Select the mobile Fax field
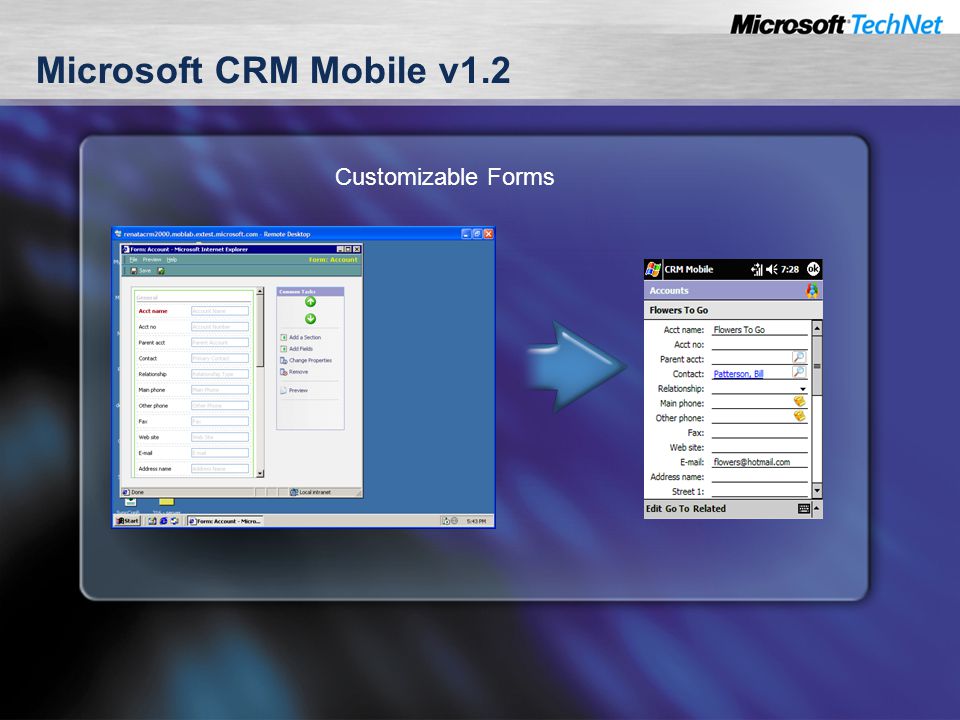This screenshot has height=720, width=960. tap(760, 433)
